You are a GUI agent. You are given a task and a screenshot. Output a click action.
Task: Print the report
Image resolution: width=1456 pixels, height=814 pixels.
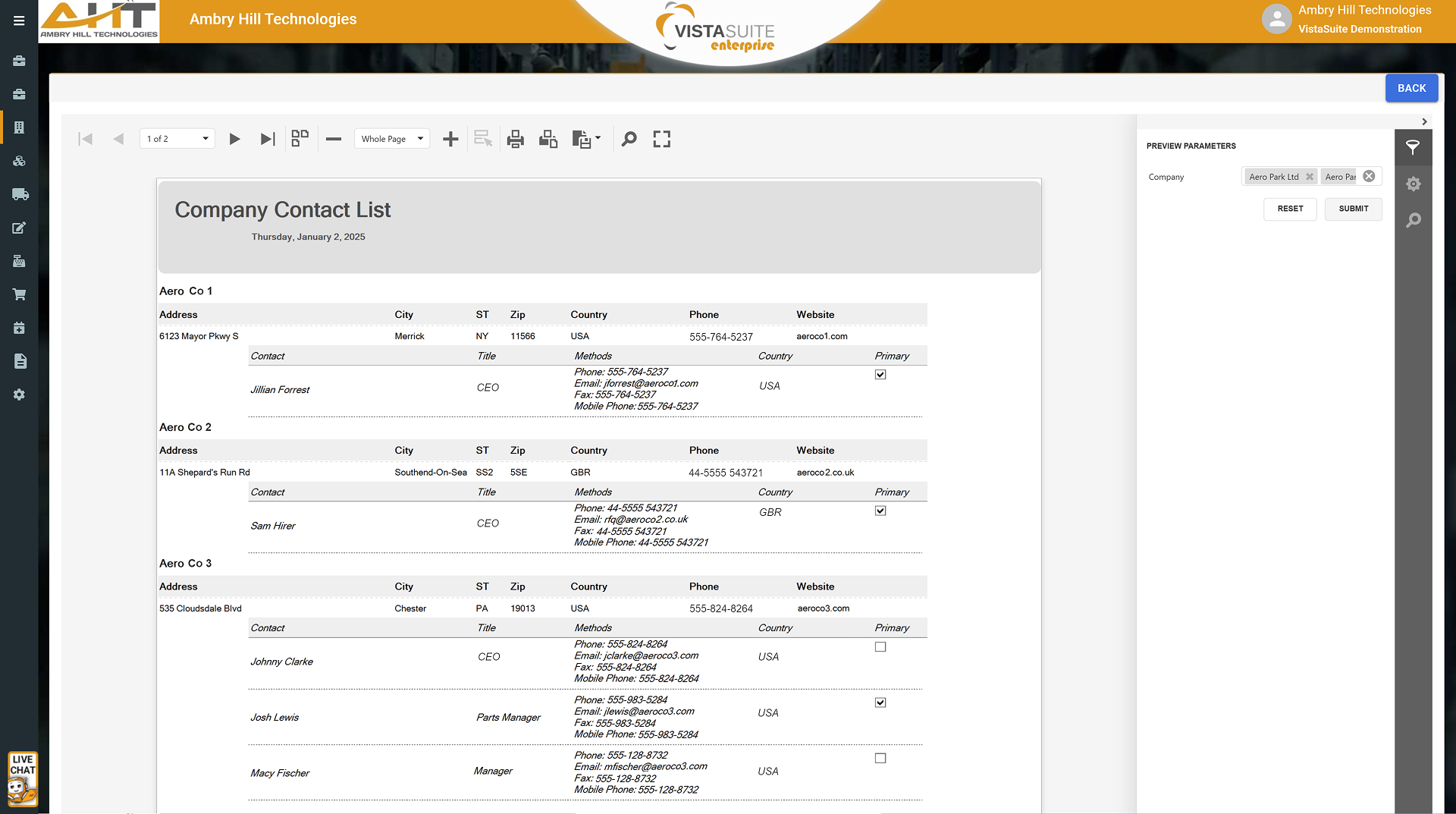click(x=516, y=139)
